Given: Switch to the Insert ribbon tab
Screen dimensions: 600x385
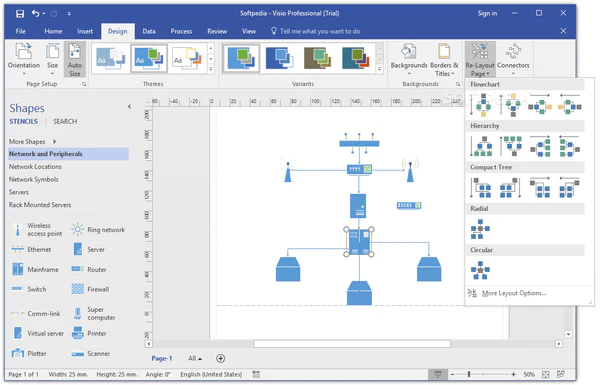Looking at the screenshot, I should coord(85,31).
